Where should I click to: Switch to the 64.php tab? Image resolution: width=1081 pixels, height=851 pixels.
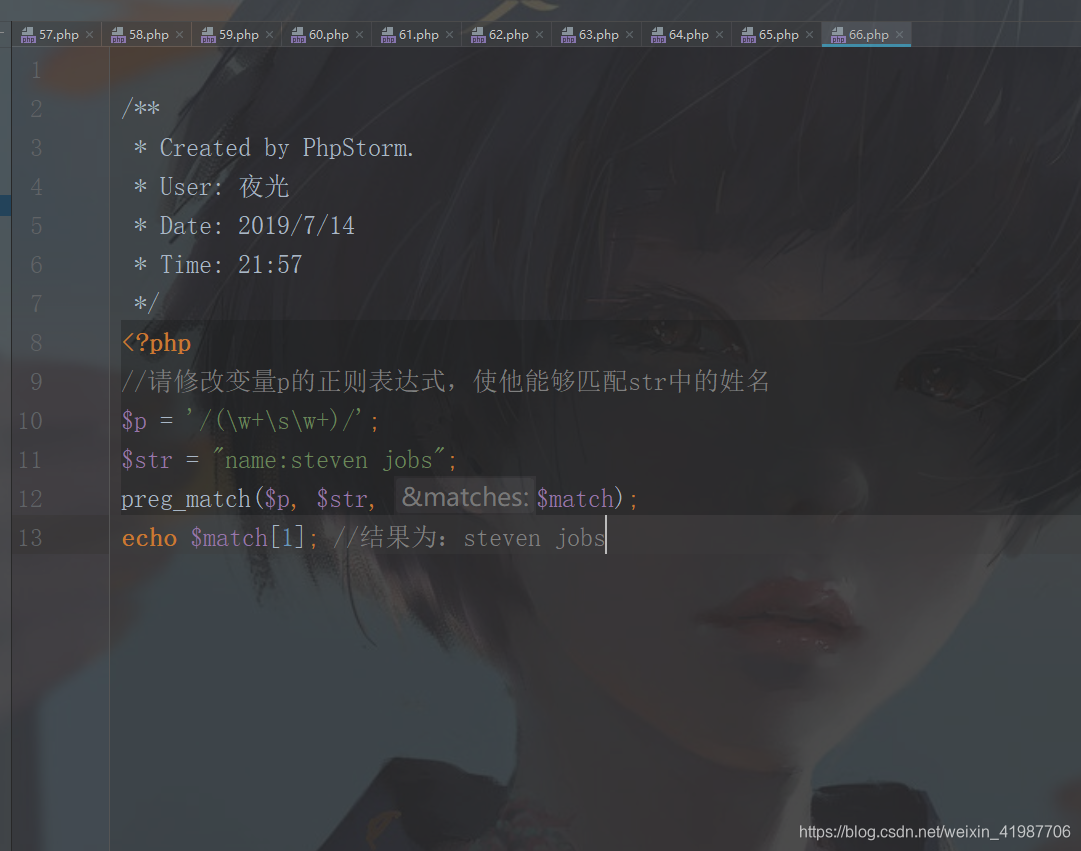point(688,34)
